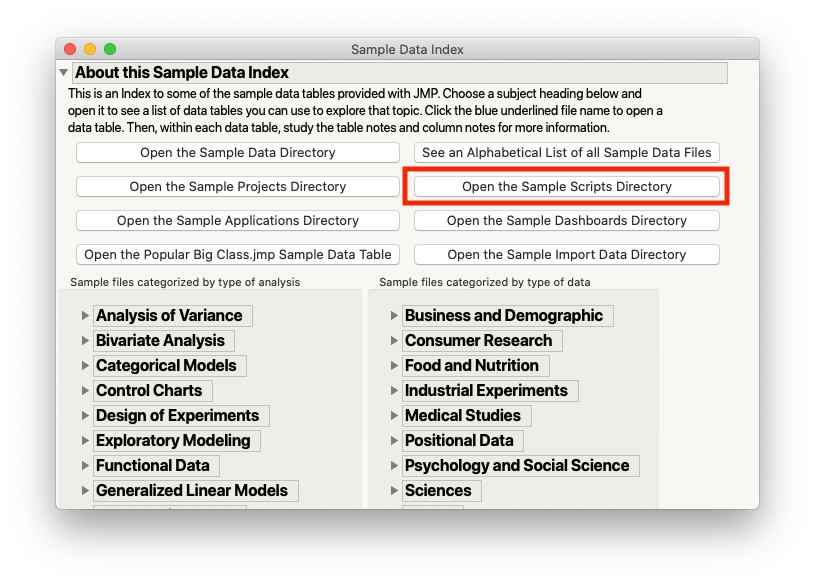Expand the Food and Nutrition disclosure triangle
The image size is (815, 583).
(x=394, y=366)
